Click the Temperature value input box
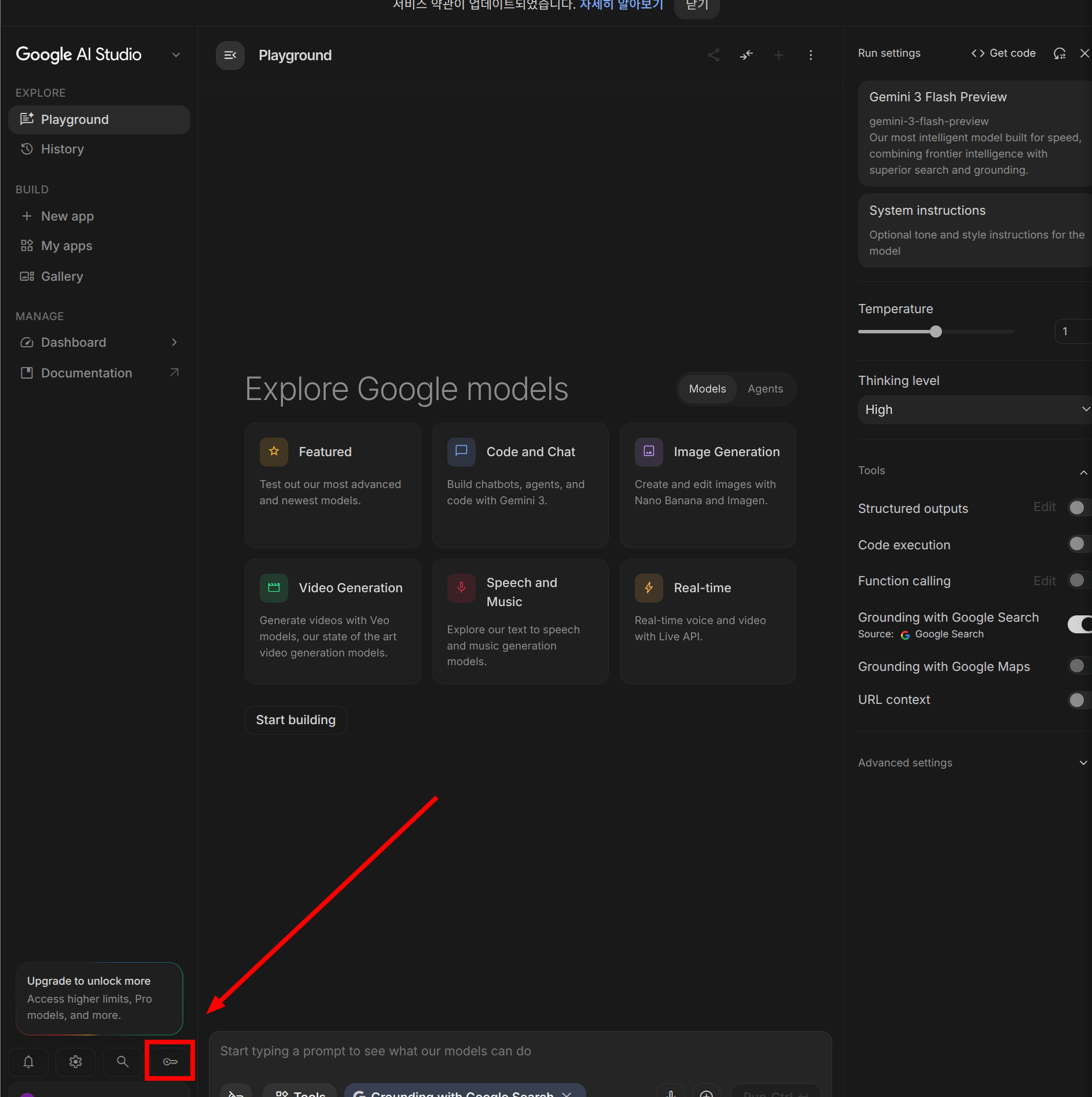1092x1097 pixels. coord(1073,332)
